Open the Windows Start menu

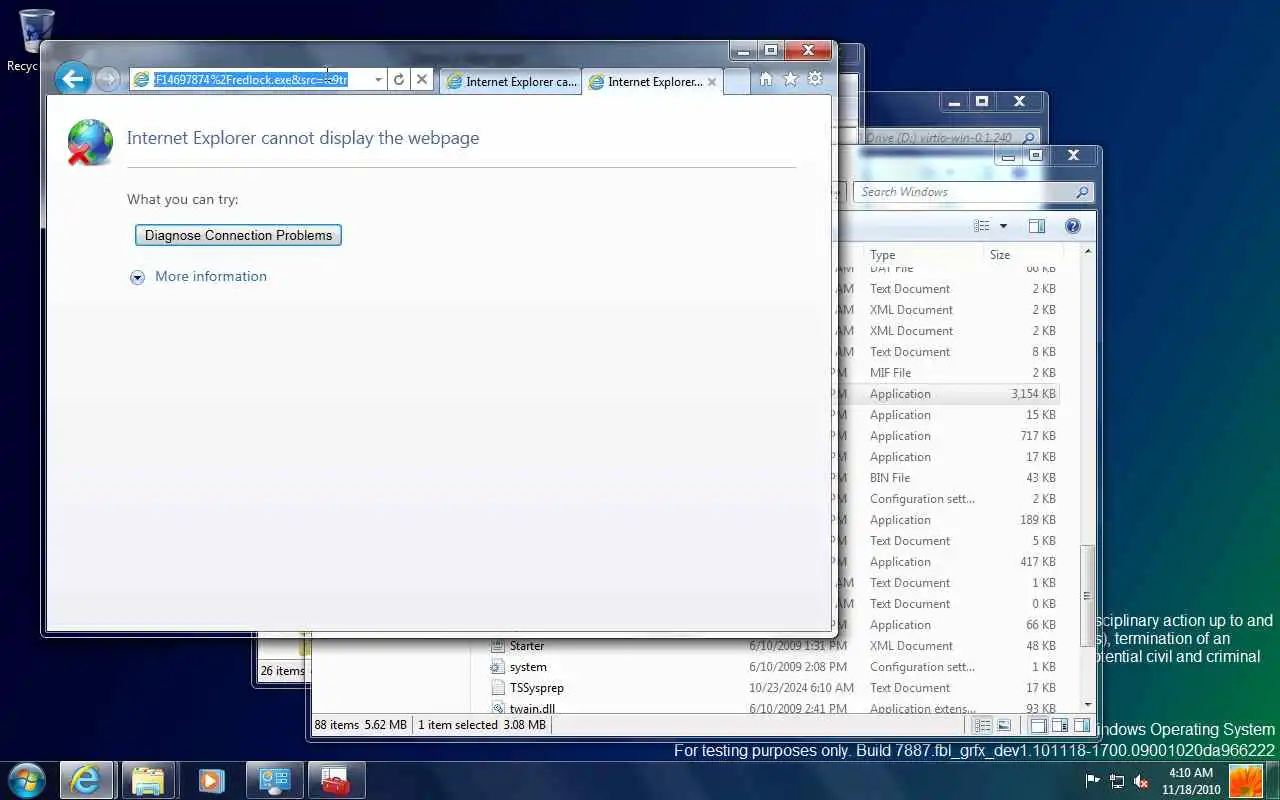[26, 780]
